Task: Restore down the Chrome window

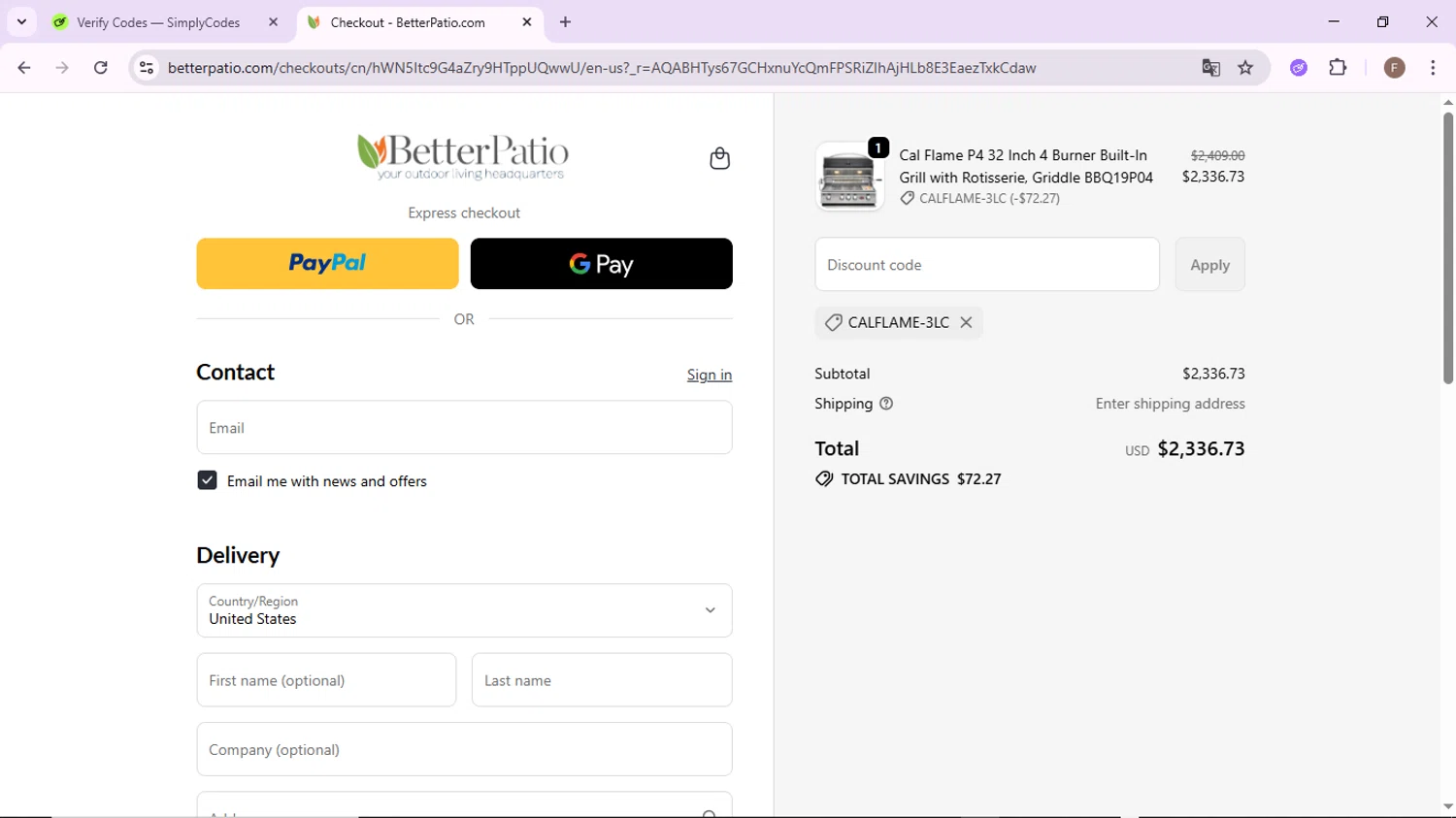Action: point(1382,21)
